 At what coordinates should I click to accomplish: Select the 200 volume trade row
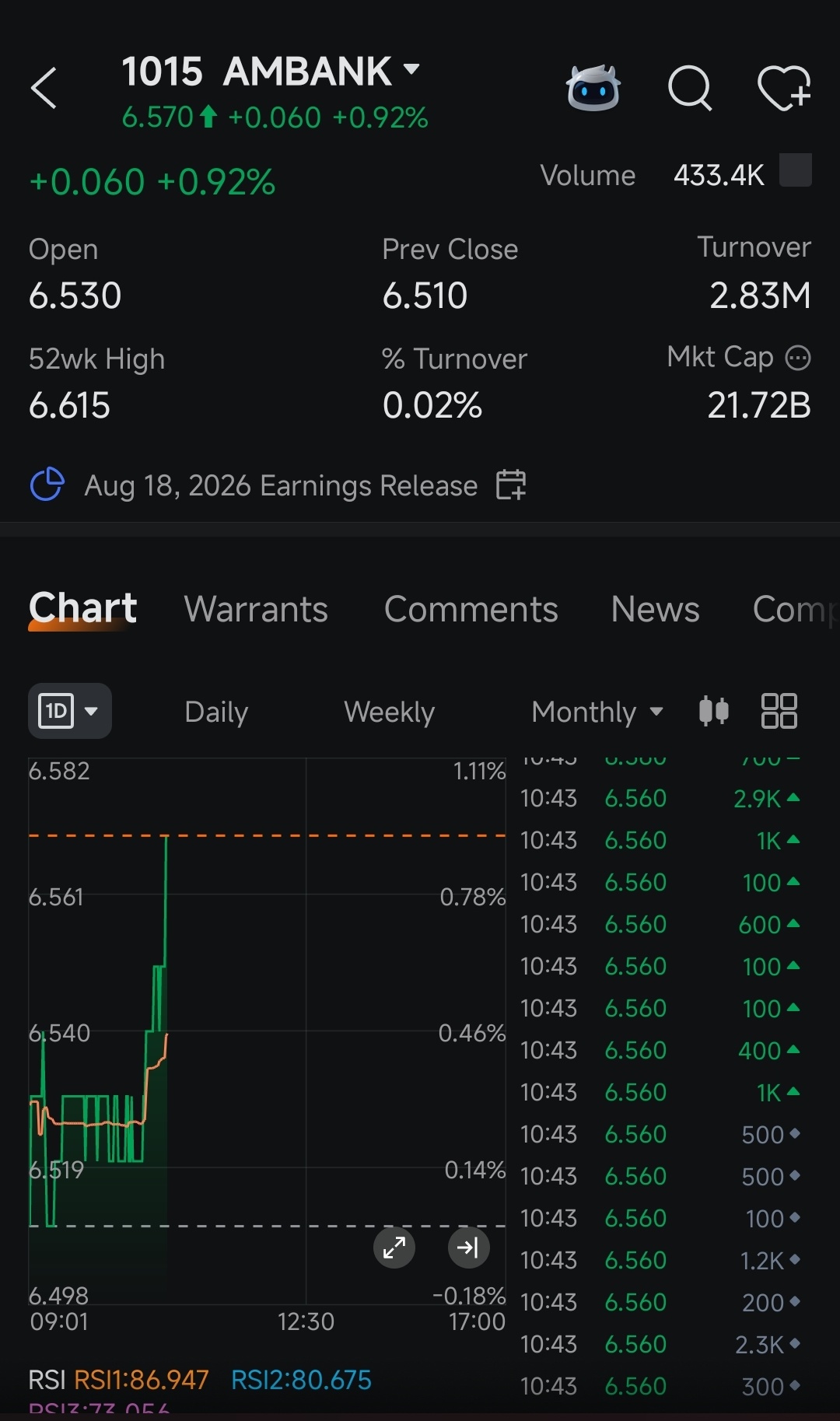[660, 1303]
